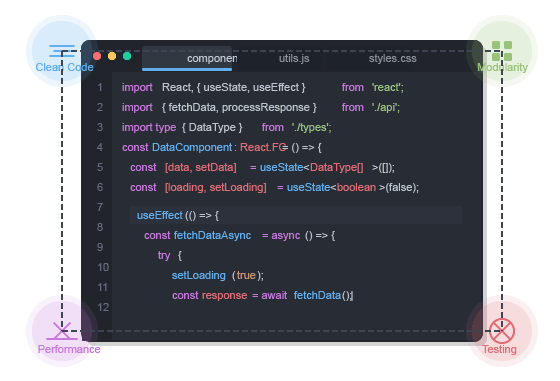Click the setLoading call

coord(199,275)
